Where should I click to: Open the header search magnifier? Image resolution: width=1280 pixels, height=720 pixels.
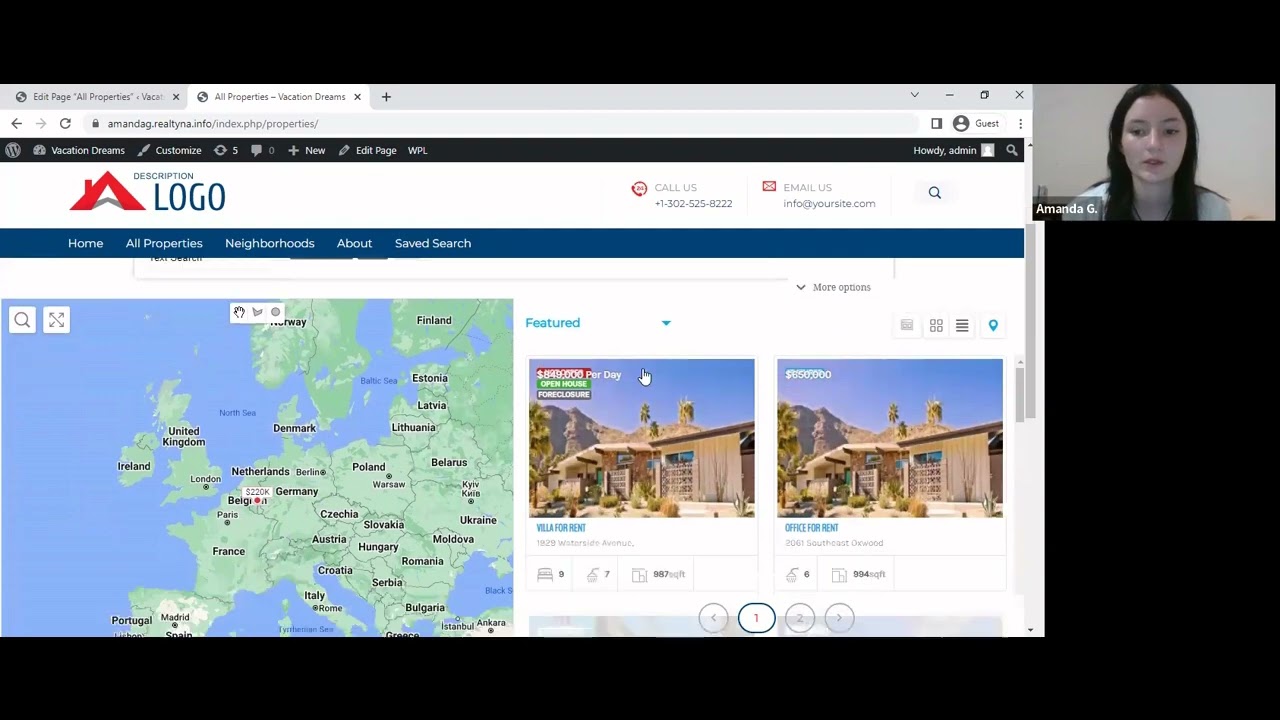click(x=934, y=193)
